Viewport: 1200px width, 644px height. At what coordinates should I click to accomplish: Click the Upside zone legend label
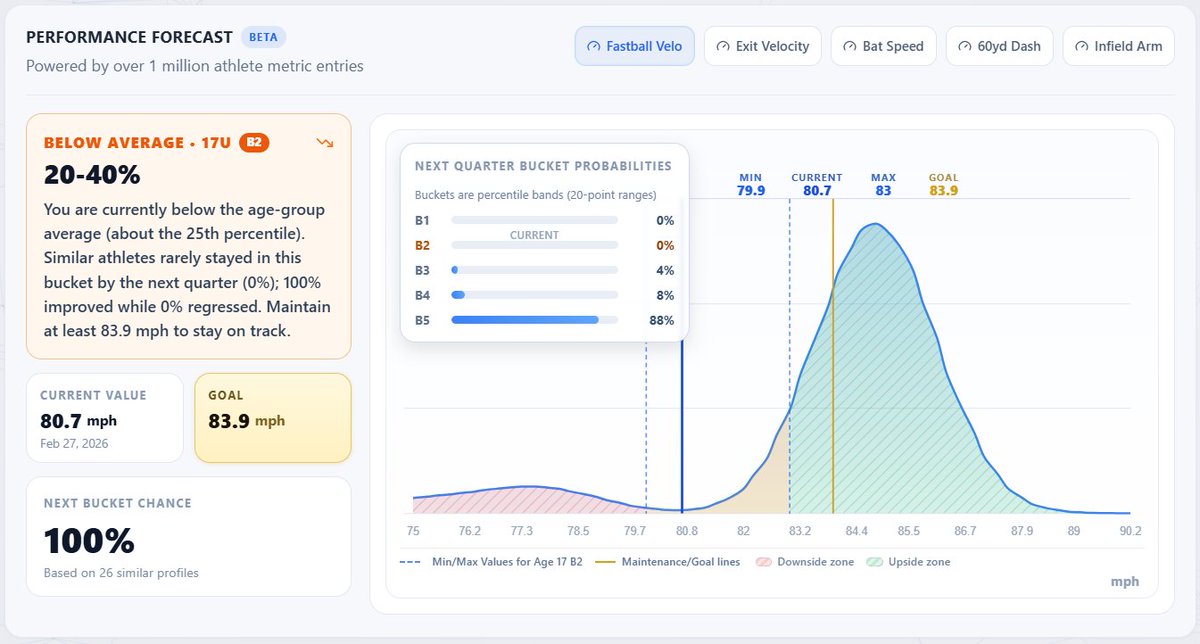919,562
